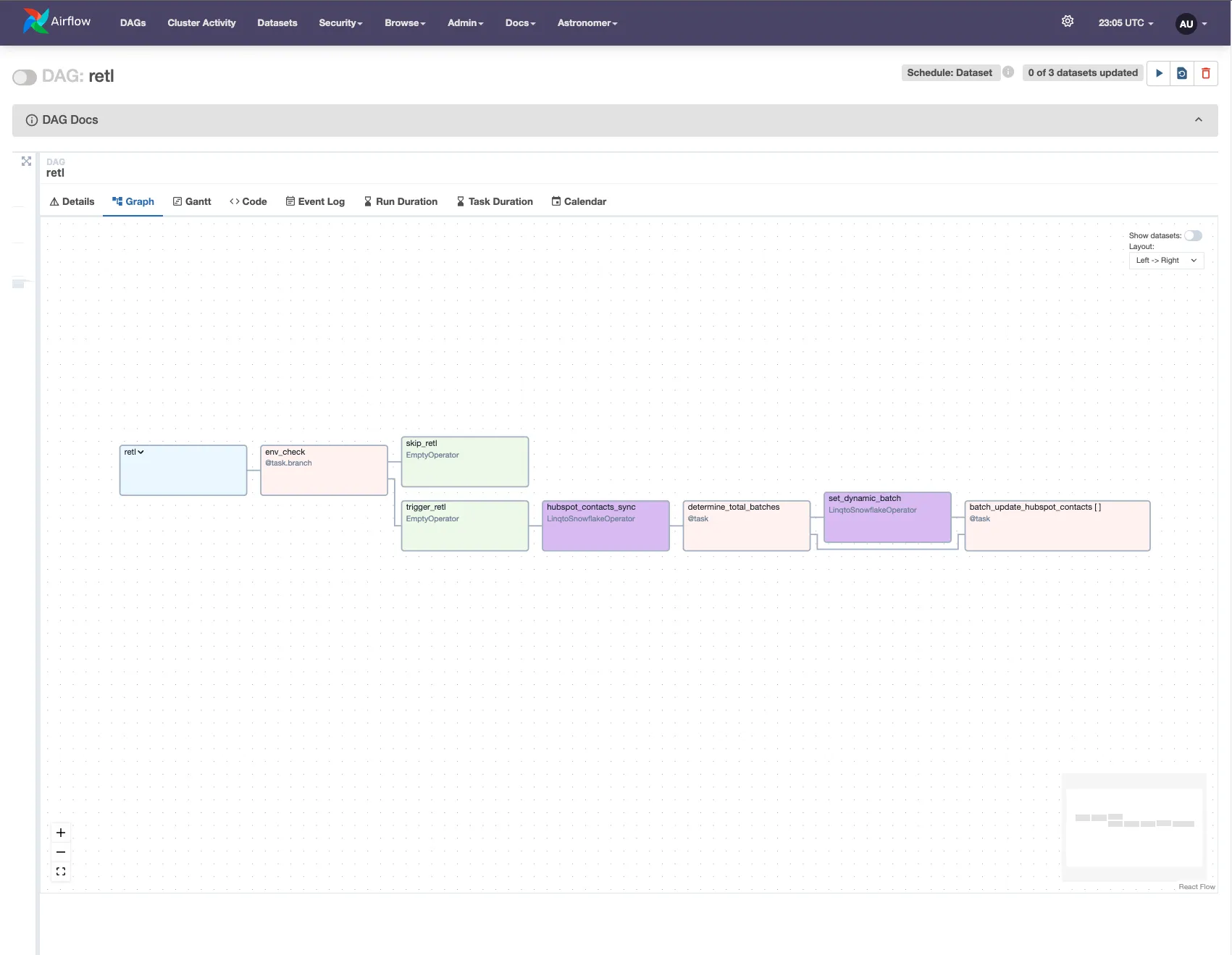The width and height of the screenshot is (1232, 955).
Task: Open the Docs dropdown menu
Action: pos(520,23)
